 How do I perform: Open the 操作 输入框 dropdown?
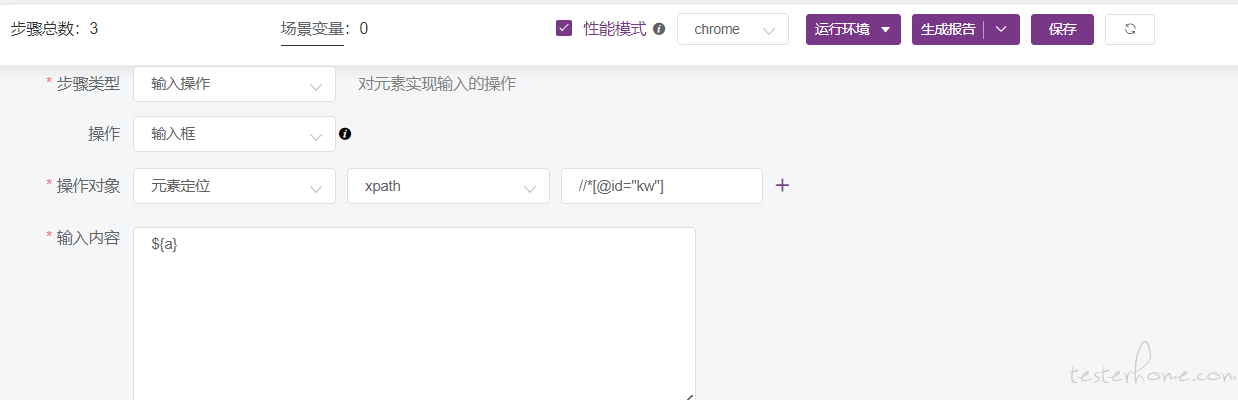pyautogui.click(x=234, y=134)
